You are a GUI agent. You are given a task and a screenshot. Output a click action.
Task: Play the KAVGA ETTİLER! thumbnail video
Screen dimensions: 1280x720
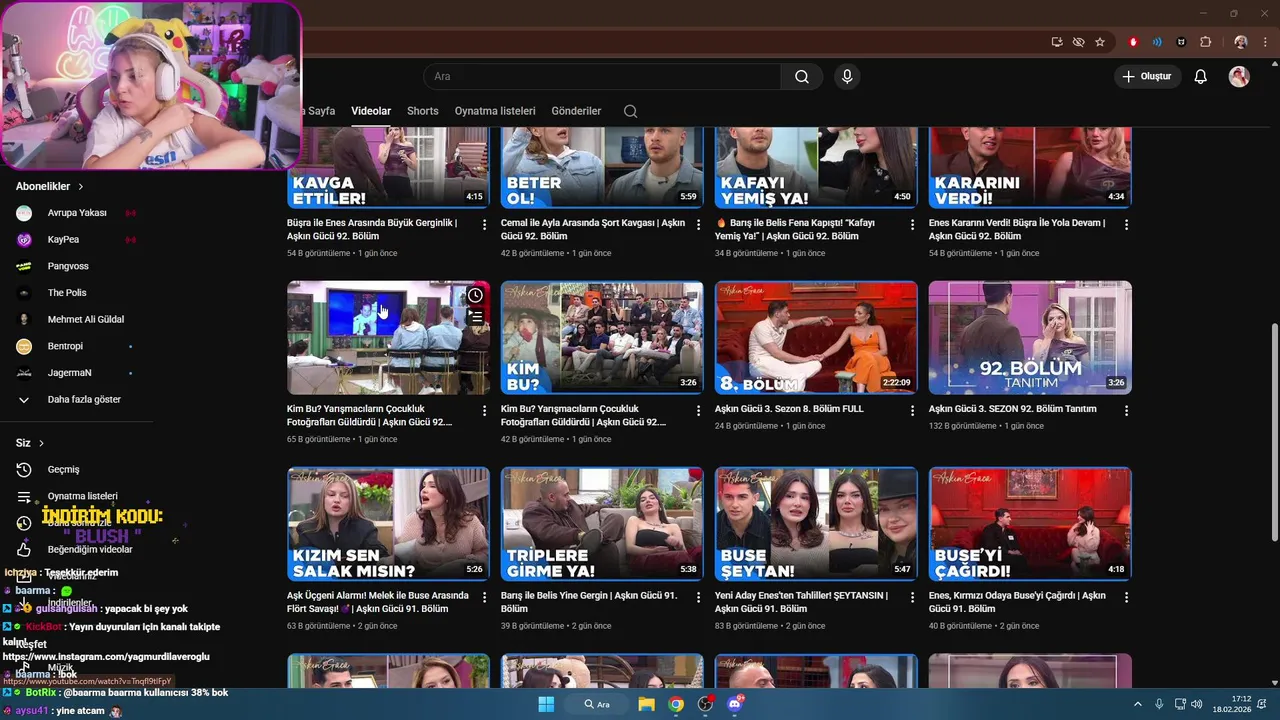(389, 167)
